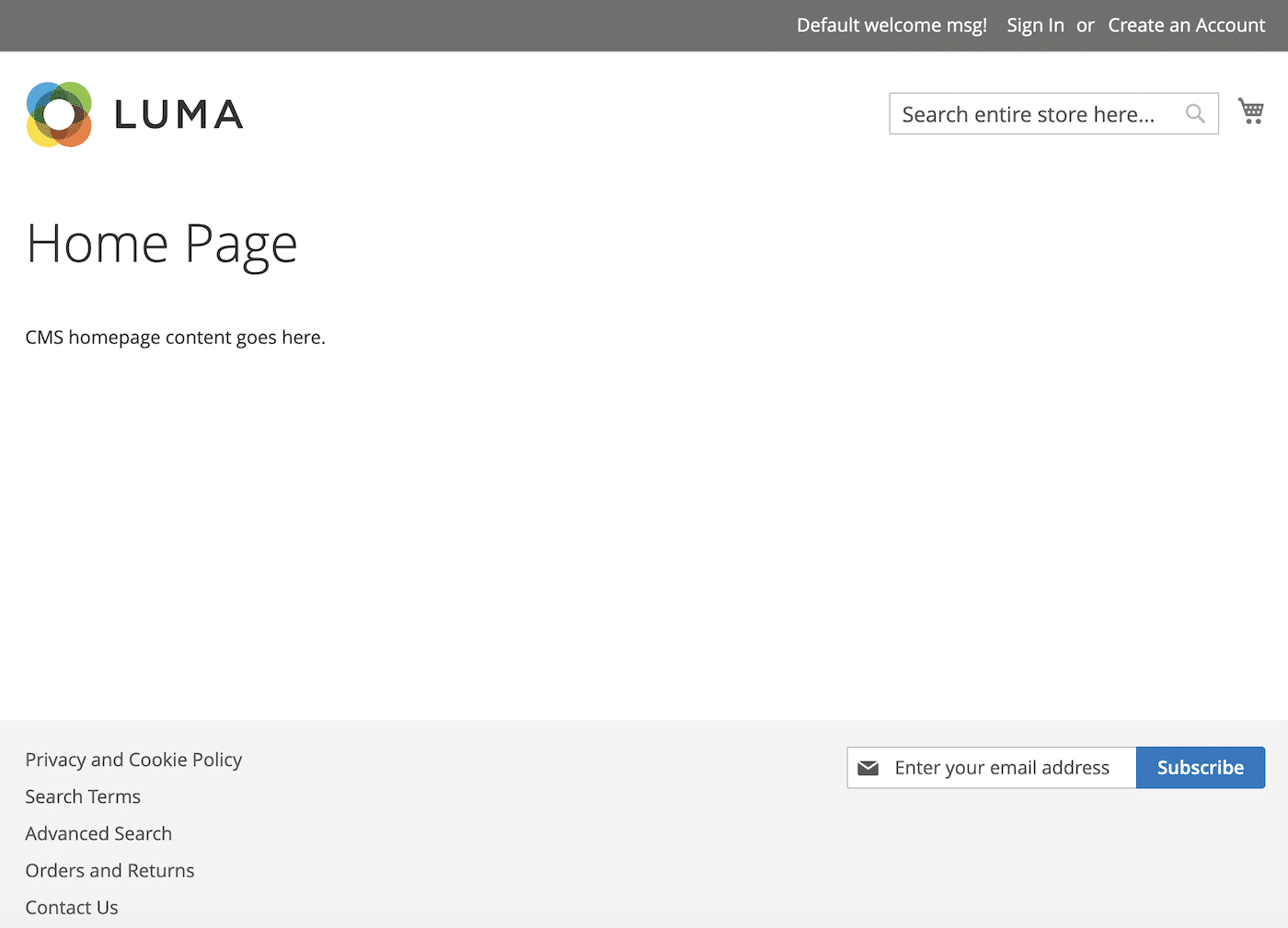Go to Orders and Returns

pos(109,870)
